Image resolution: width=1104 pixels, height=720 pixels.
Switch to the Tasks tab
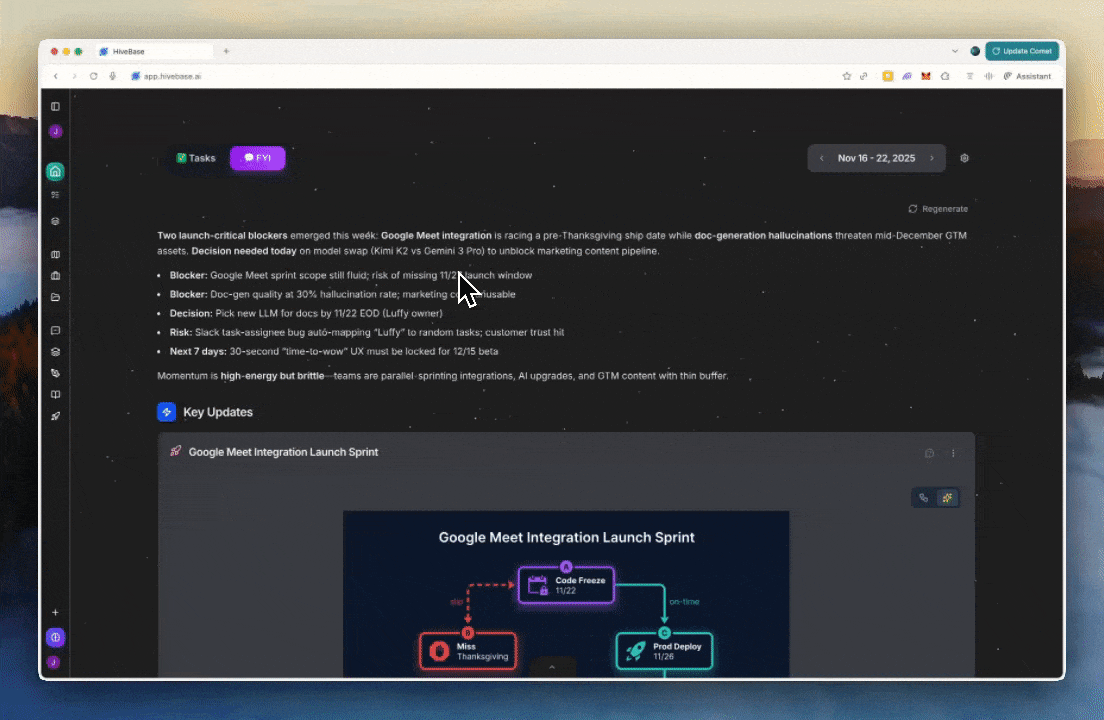click(196, 158)
